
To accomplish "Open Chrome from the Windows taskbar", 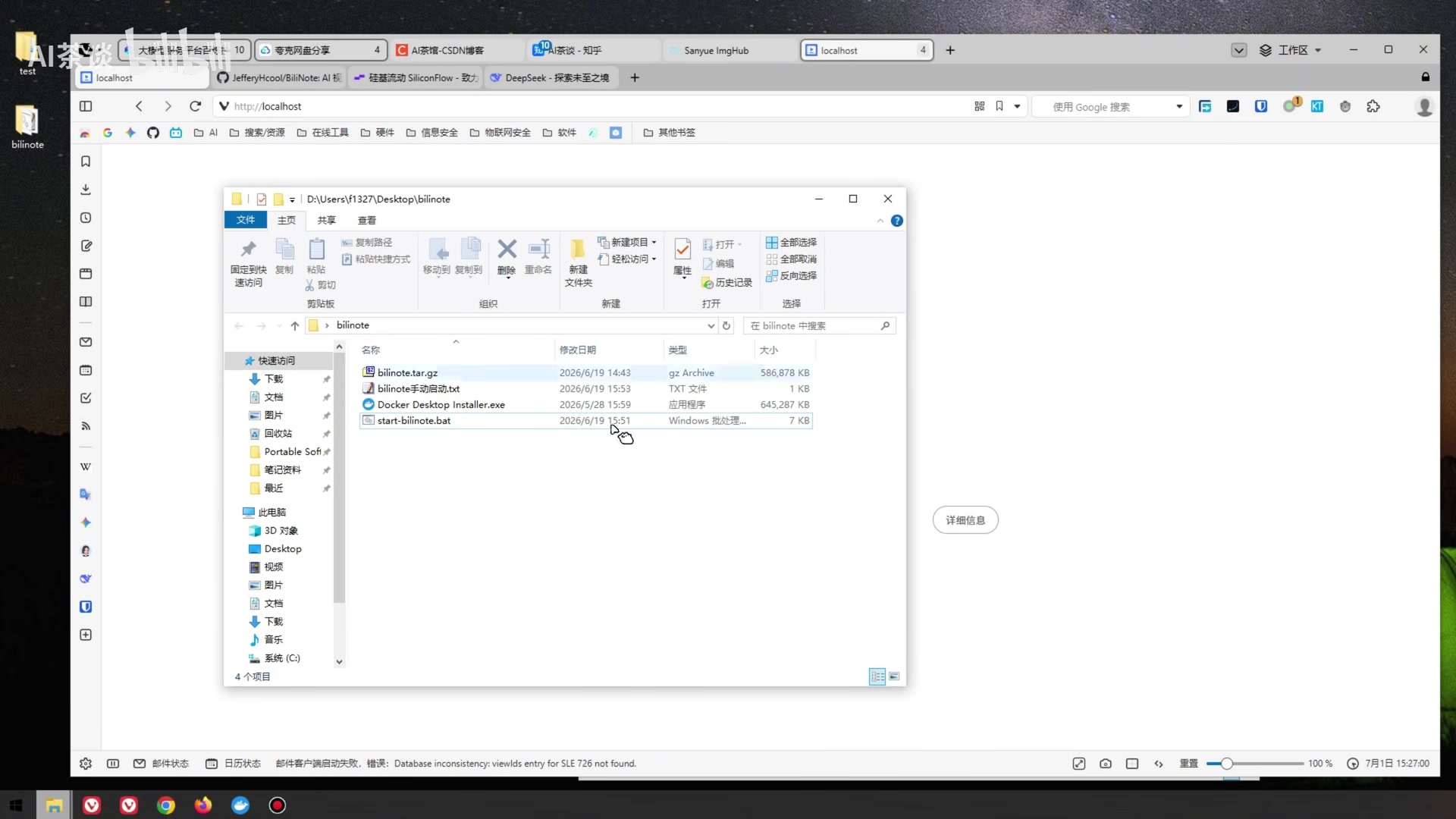I will (166, 805).
